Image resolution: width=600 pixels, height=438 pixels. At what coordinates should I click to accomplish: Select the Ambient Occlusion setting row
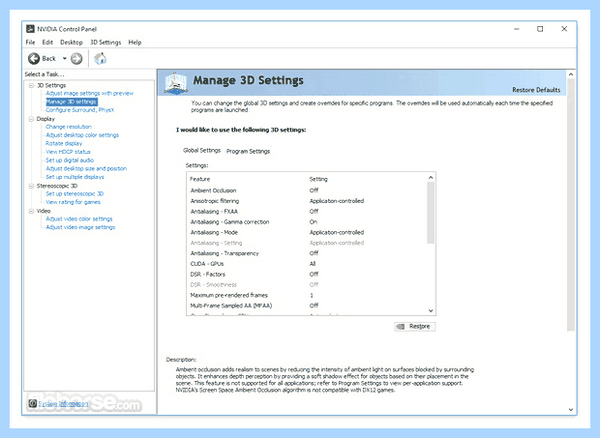(x=307, y=190)
